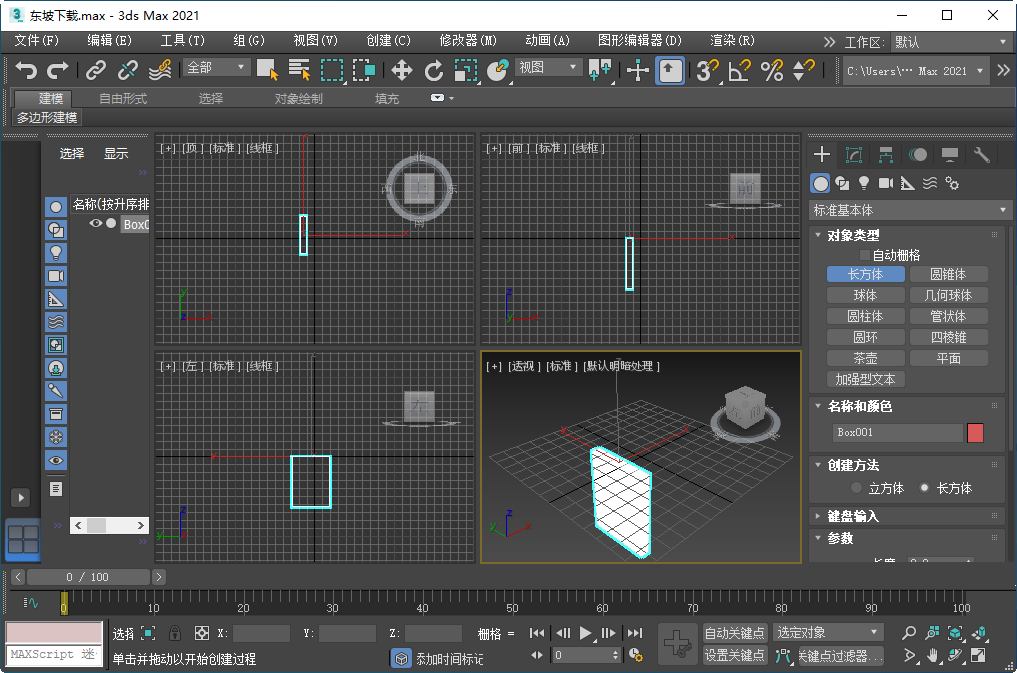The image size is (1017, 673).
Task: Enable the 自动栅格 checkbox
Action: click(866, 255)
